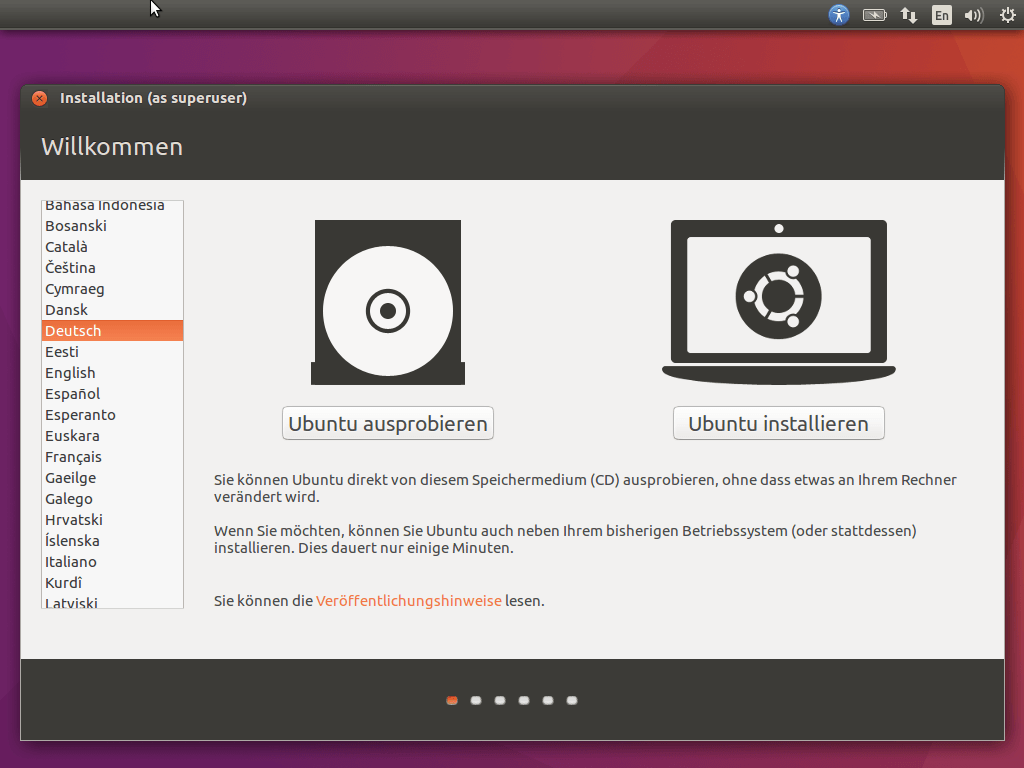Image resolution: width=1024 pixels, height=768 pixels.
Task: Select Eesti in language list
Action: (x=112, y=352)
